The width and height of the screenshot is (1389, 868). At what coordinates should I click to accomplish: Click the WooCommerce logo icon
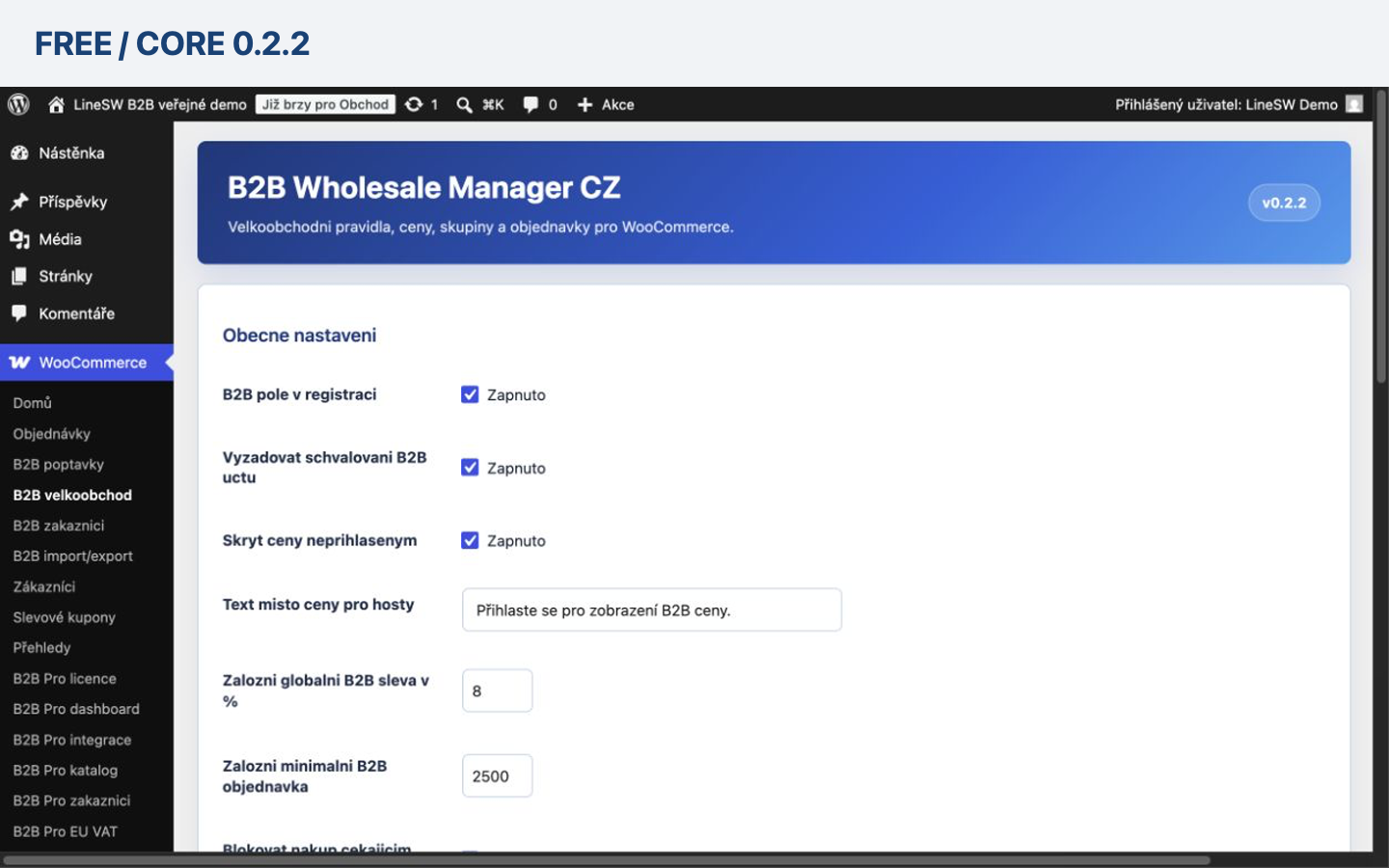[x=19, y=363]
